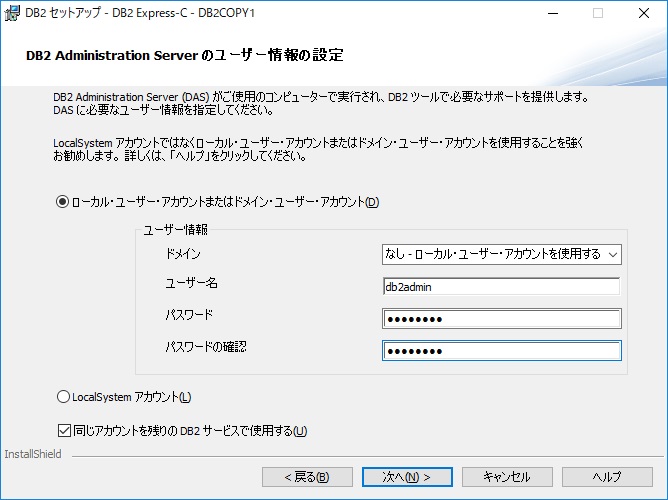Screen dimensions: 668x500
Task: Click the InstallShield text at bottom
Action: [33, 454]
